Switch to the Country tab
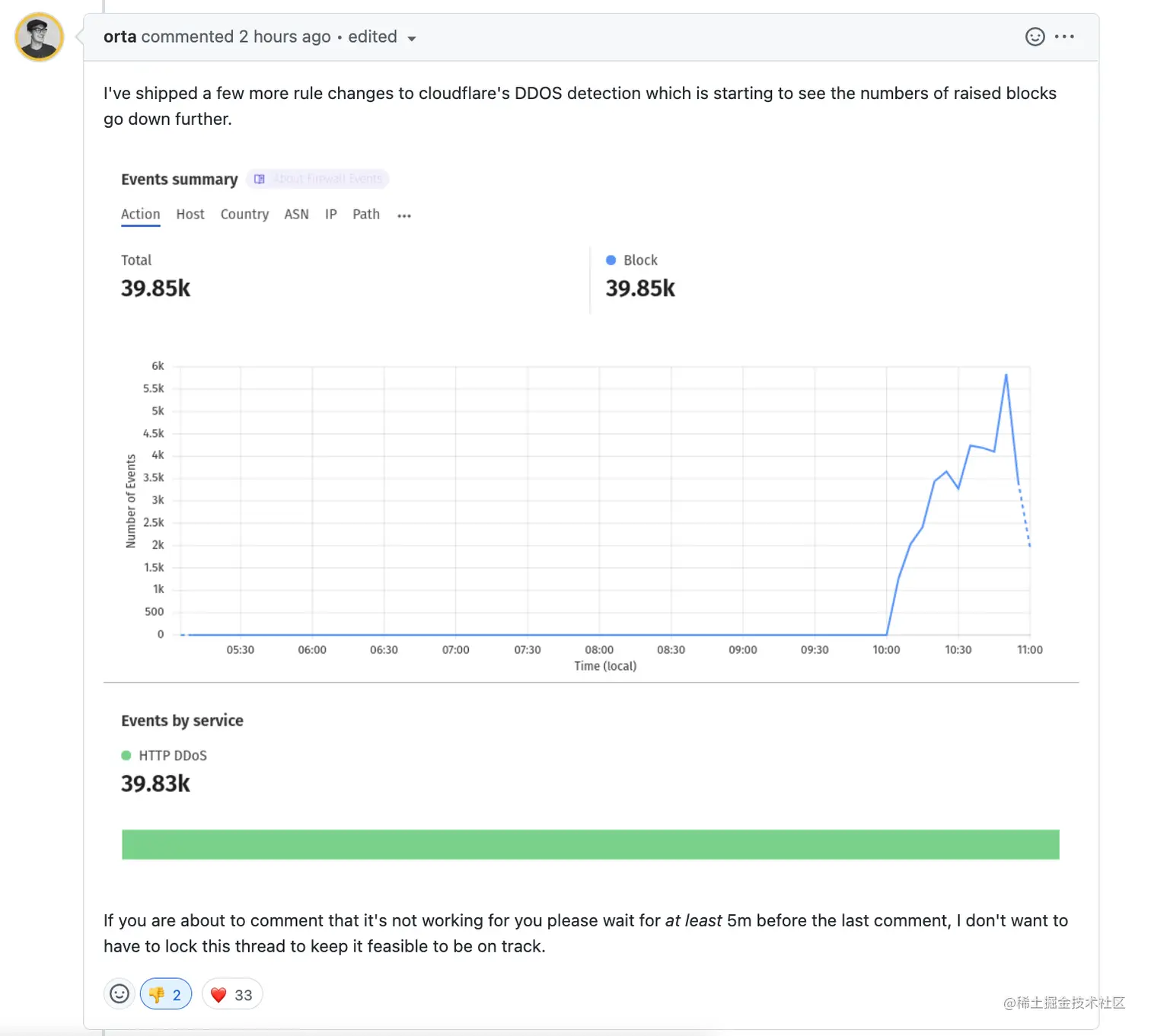 coord(244,215)
